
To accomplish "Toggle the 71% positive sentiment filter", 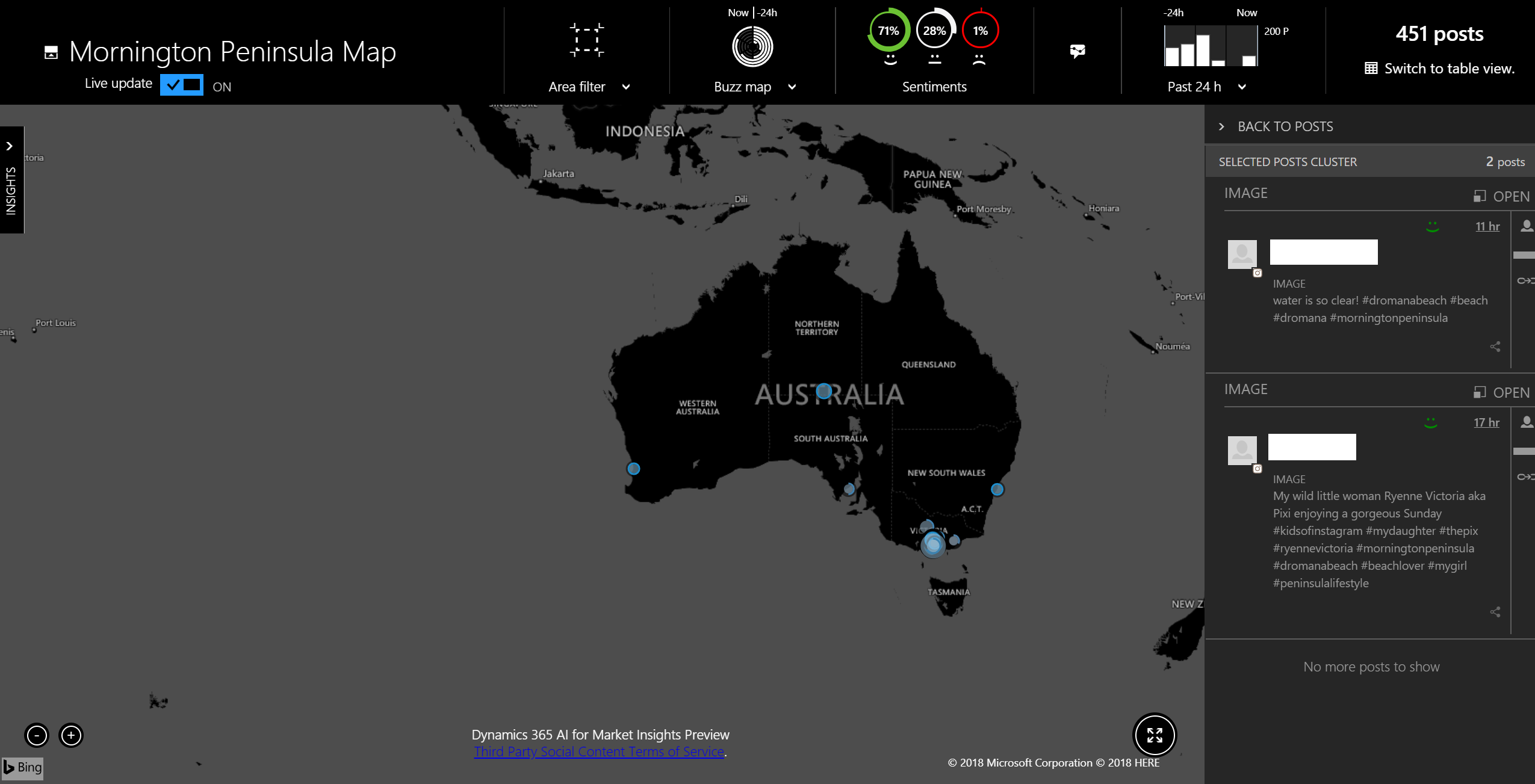I will pos(888,31).
